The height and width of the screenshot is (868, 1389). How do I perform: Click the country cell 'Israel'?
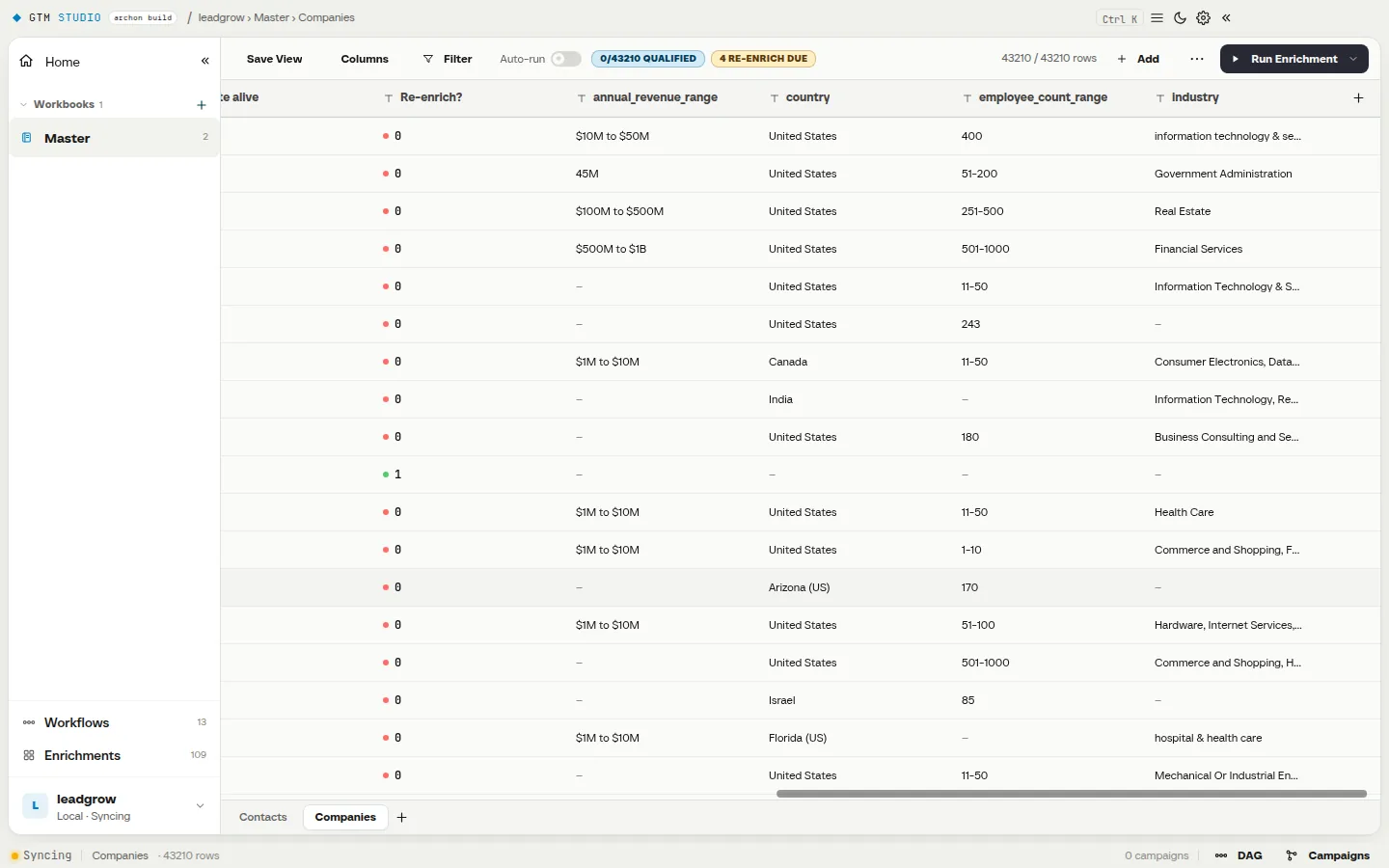coord(781,700)
